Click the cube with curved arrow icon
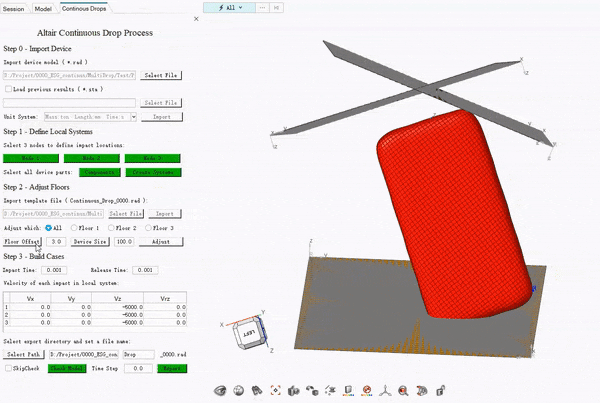The image size is (600, 403). (312, 391)
